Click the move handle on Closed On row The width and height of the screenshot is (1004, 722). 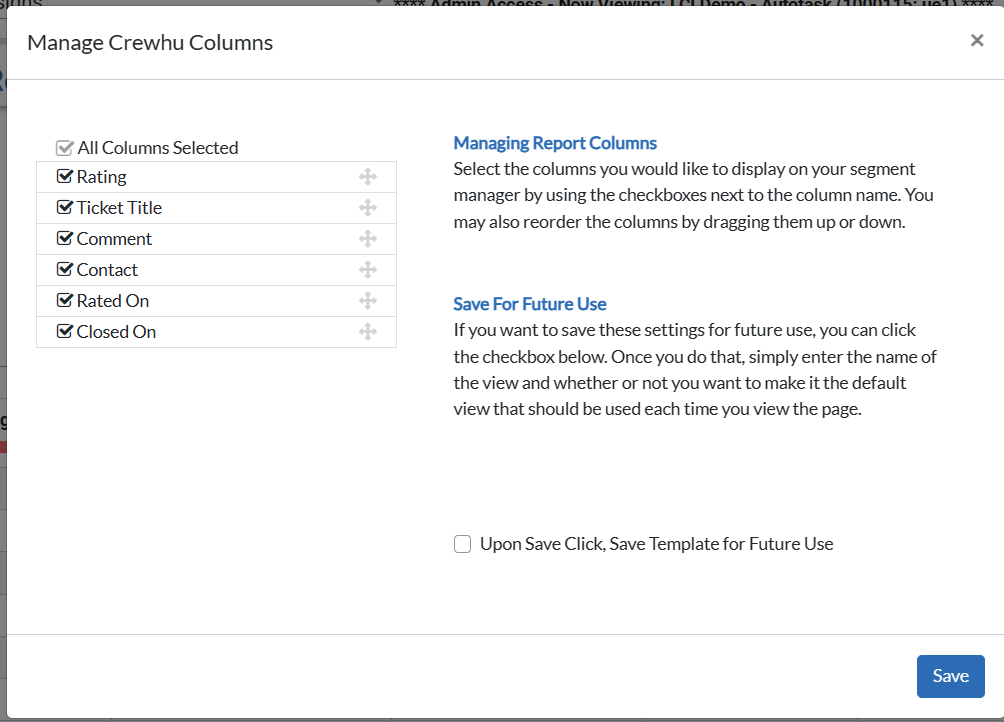pos(368,332)
